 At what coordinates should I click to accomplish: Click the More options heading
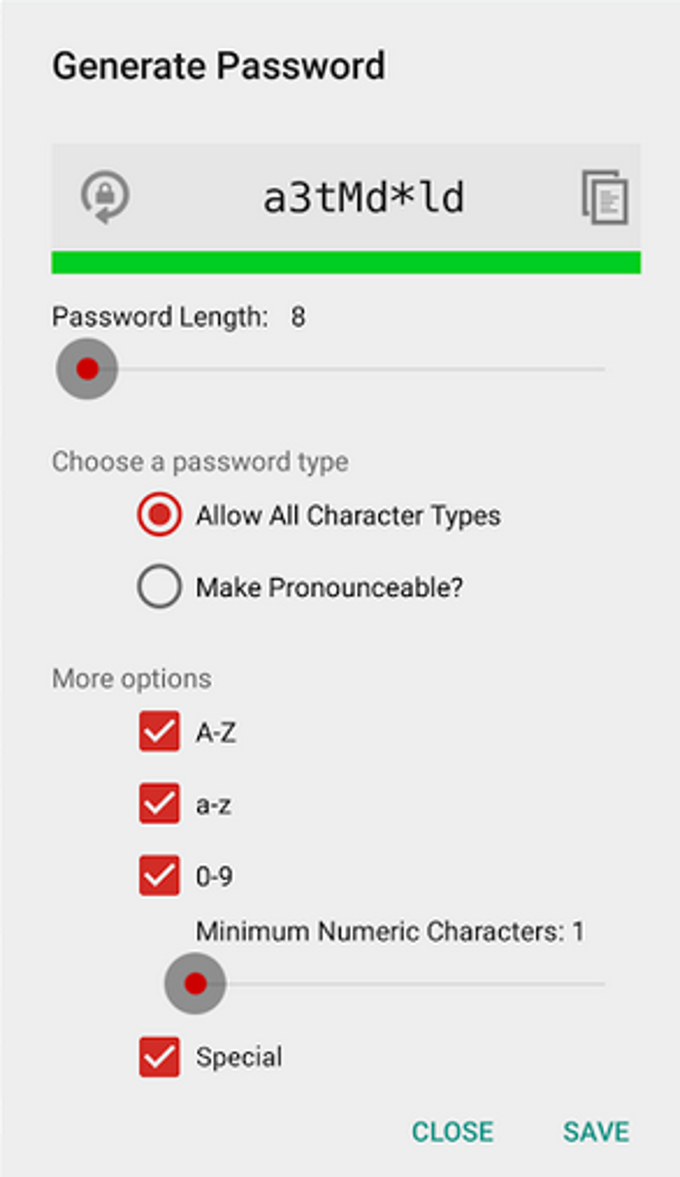(x=131, y=678)
